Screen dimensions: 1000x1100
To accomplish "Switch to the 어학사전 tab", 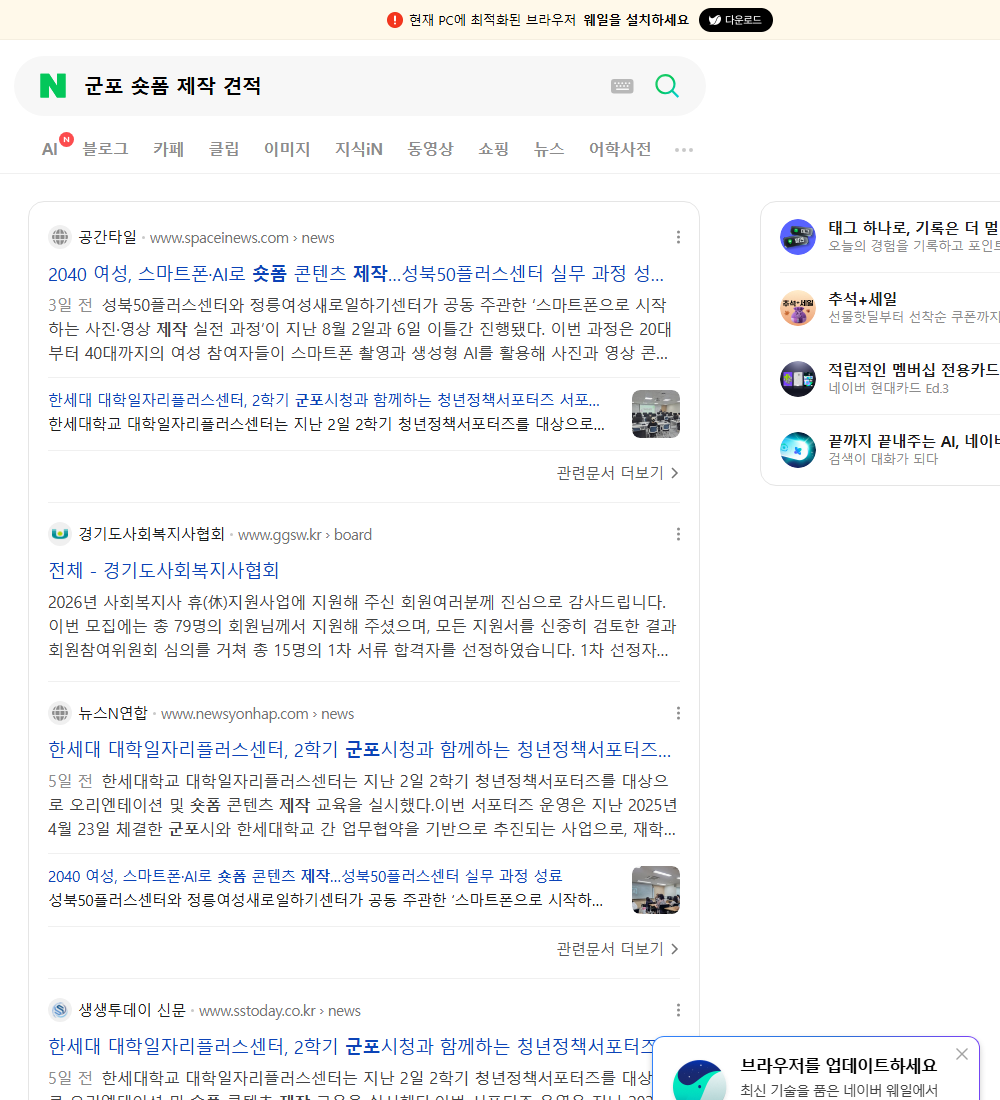I will (620, 149).
